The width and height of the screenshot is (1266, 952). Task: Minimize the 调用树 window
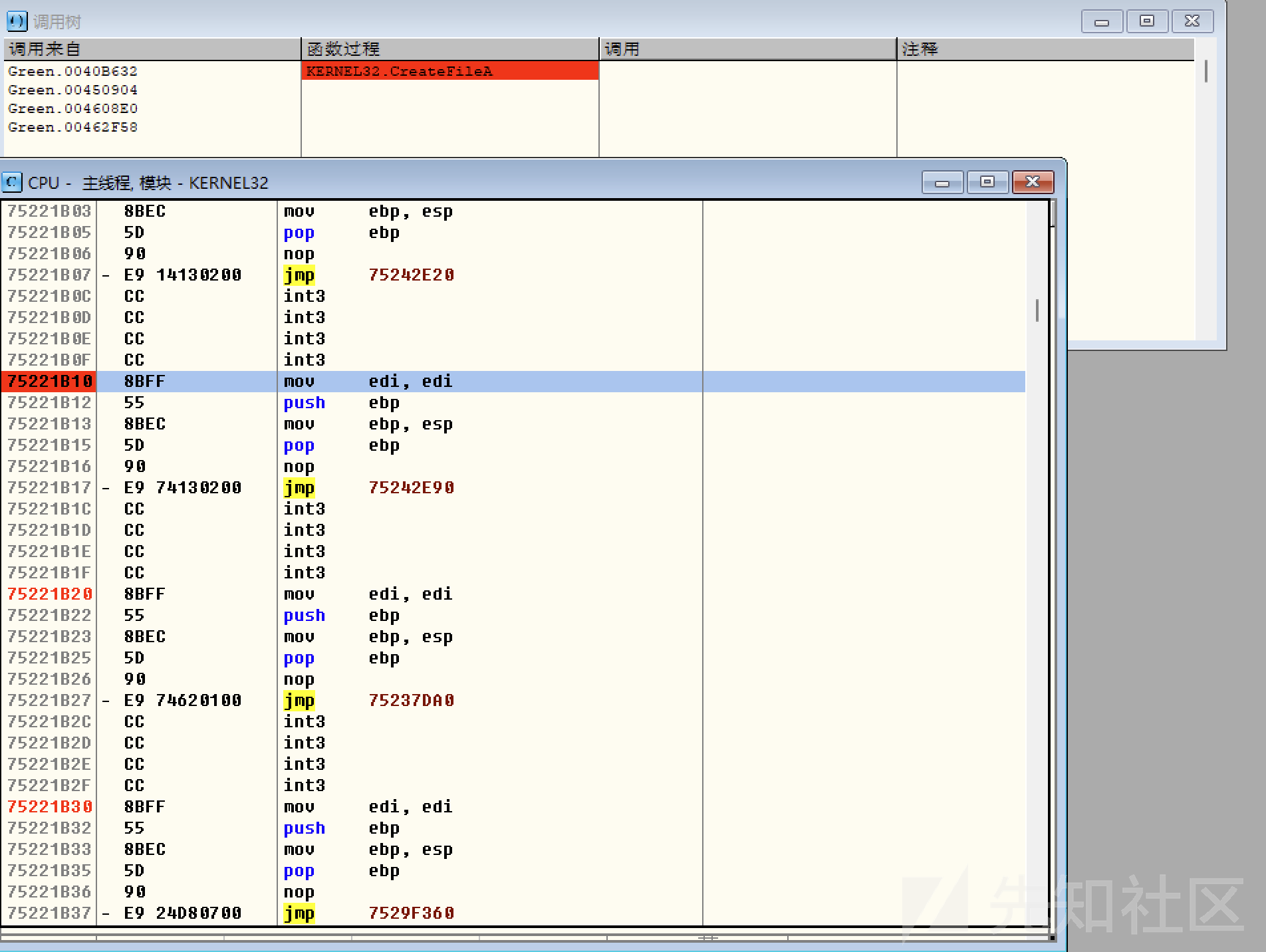click(1102, 21)
